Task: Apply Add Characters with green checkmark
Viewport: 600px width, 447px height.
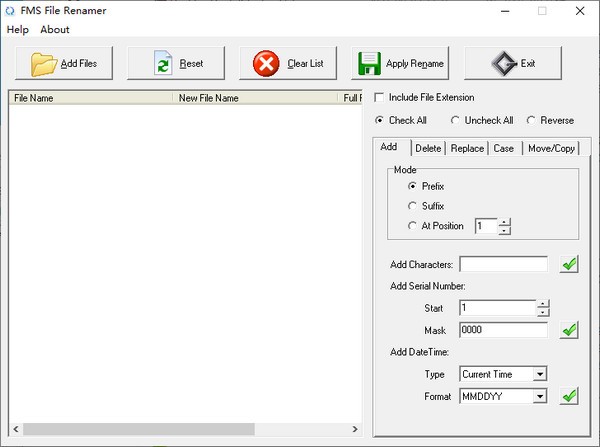Action: coord(569,264)
